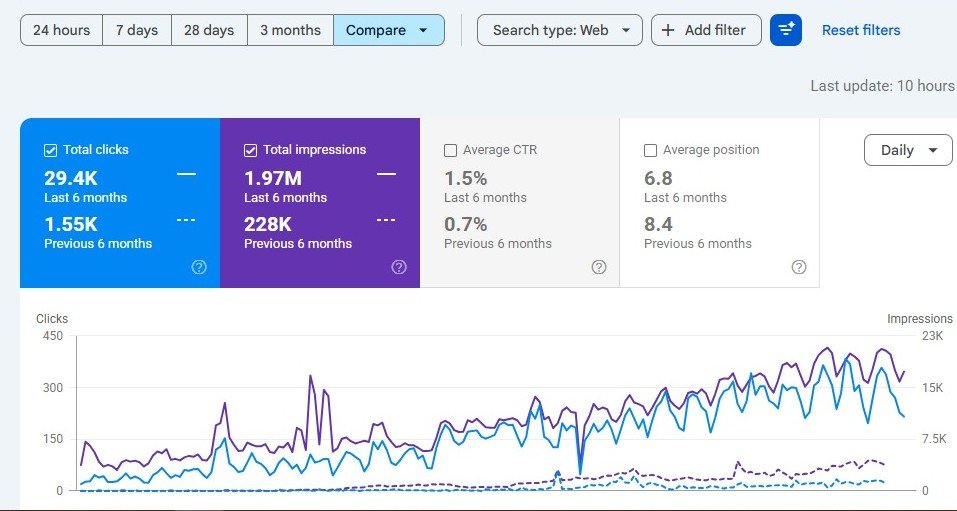Click the 450 clicks axis value

[x=51, y=336]
